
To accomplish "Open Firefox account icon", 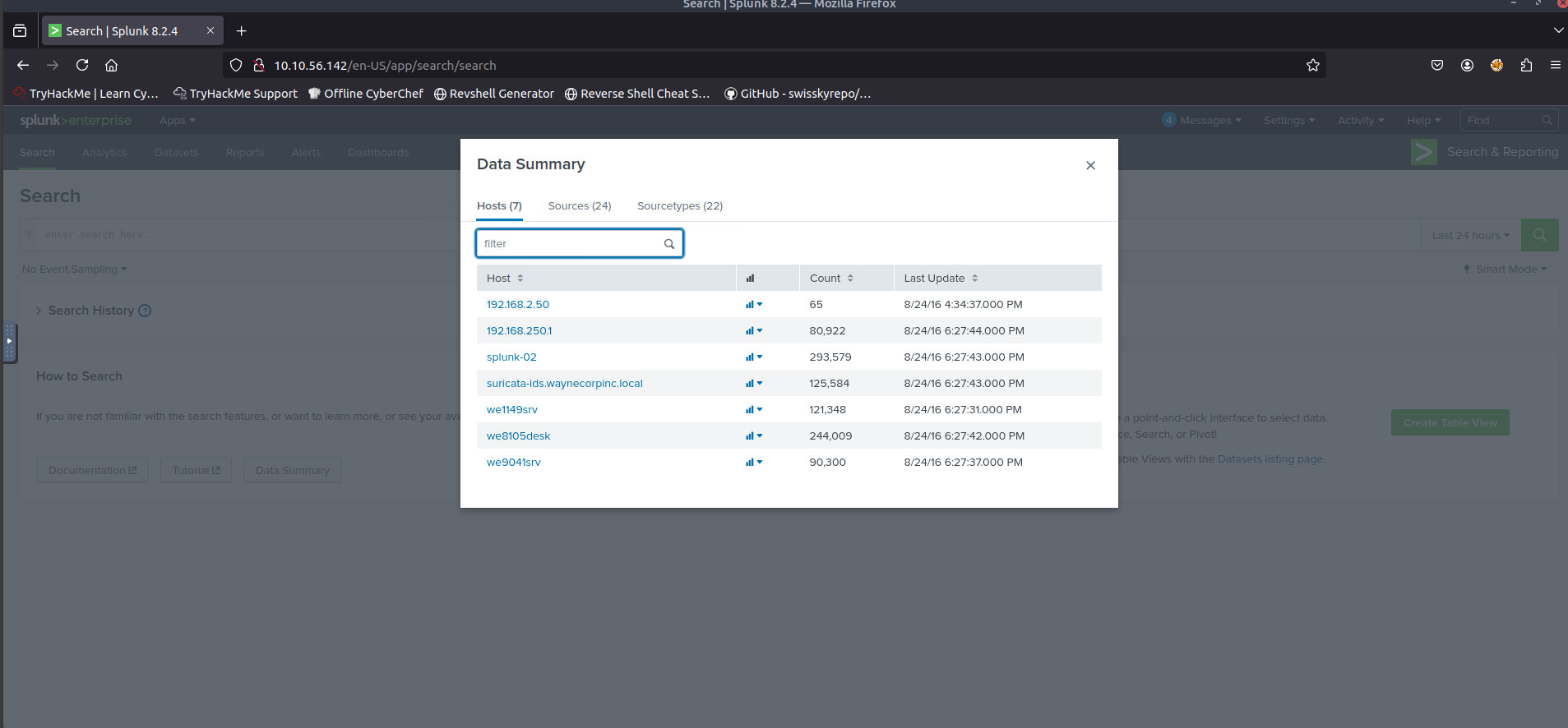I will (x=1467, y=65).
